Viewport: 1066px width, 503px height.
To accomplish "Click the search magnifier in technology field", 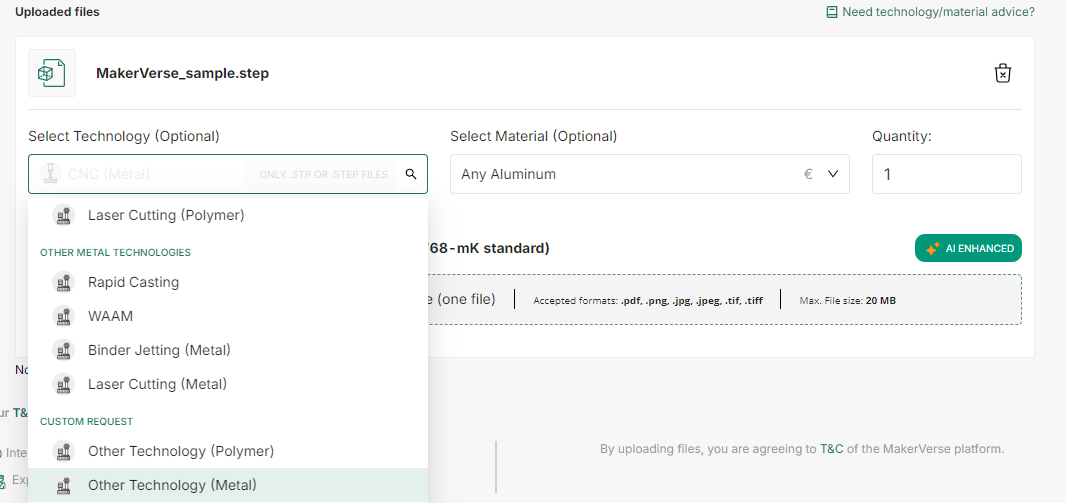I will click(410, 174).
